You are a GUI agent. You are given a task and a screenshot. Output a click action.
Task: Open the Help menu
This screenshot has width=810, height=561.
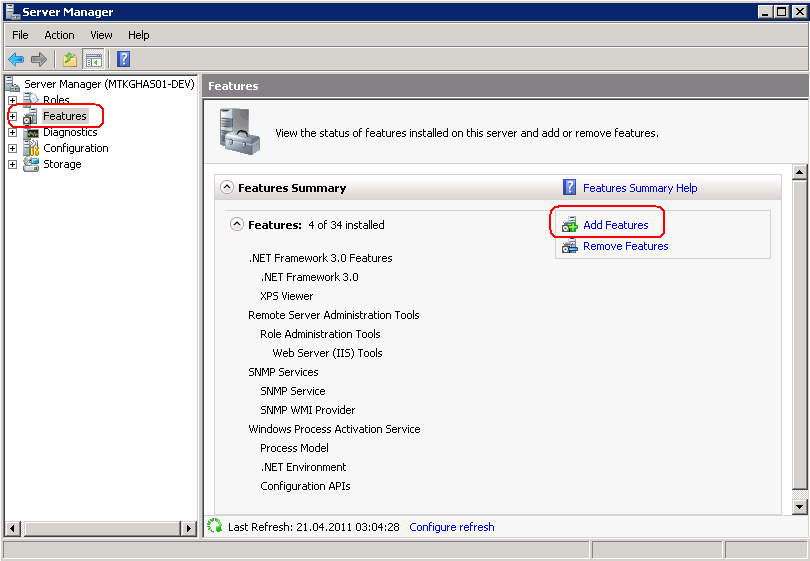(x=138, y=35)
